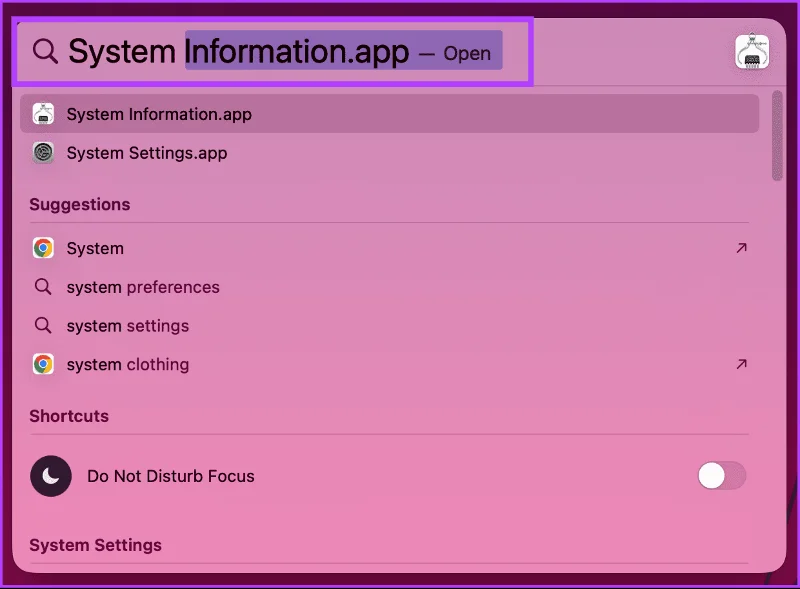Click the results list scrollbar
This screenshot has height=589, width=800.
tap(777, 136)
